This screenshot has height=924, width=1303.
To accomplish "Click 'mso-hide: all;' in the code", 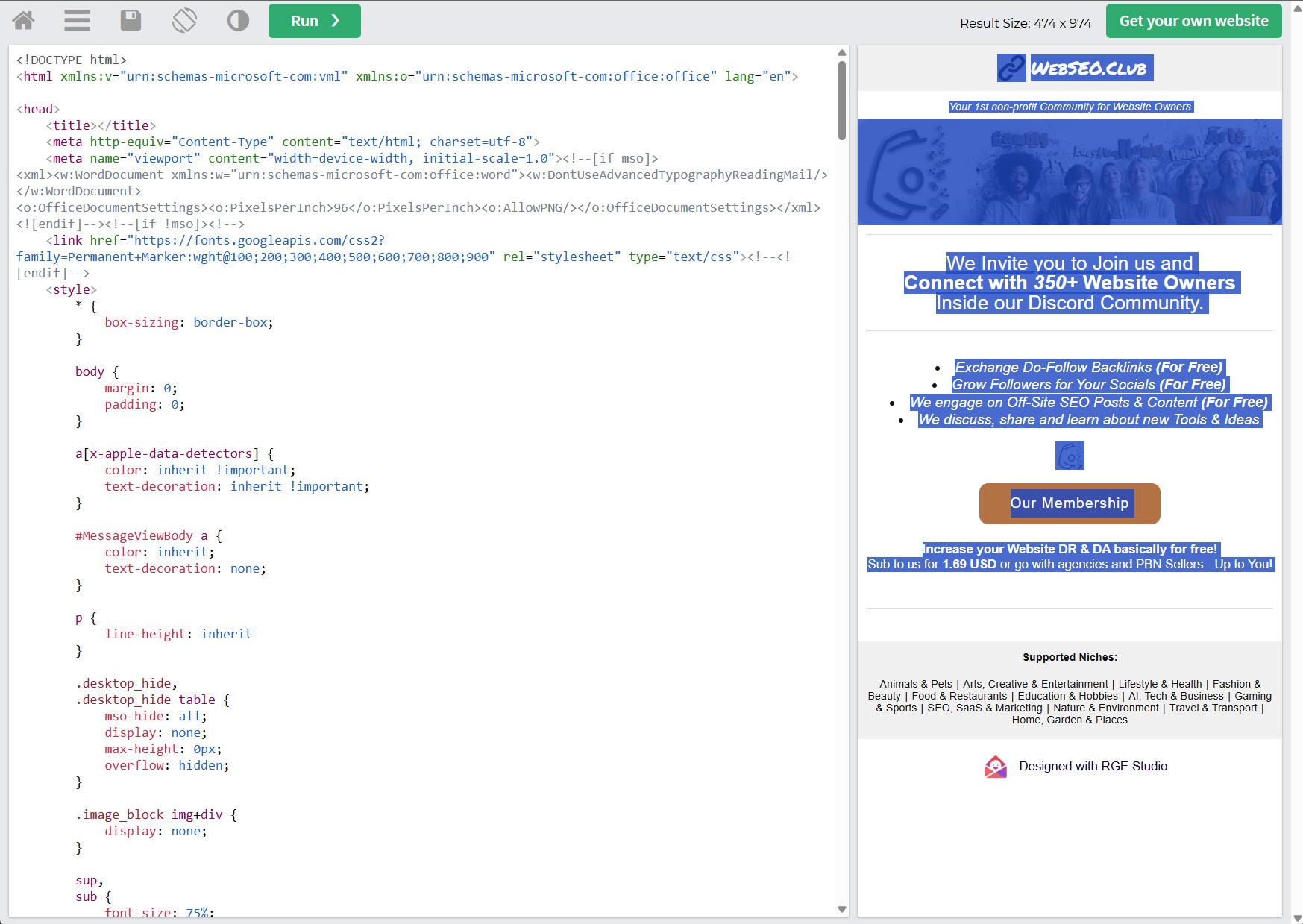I will 156,716.
